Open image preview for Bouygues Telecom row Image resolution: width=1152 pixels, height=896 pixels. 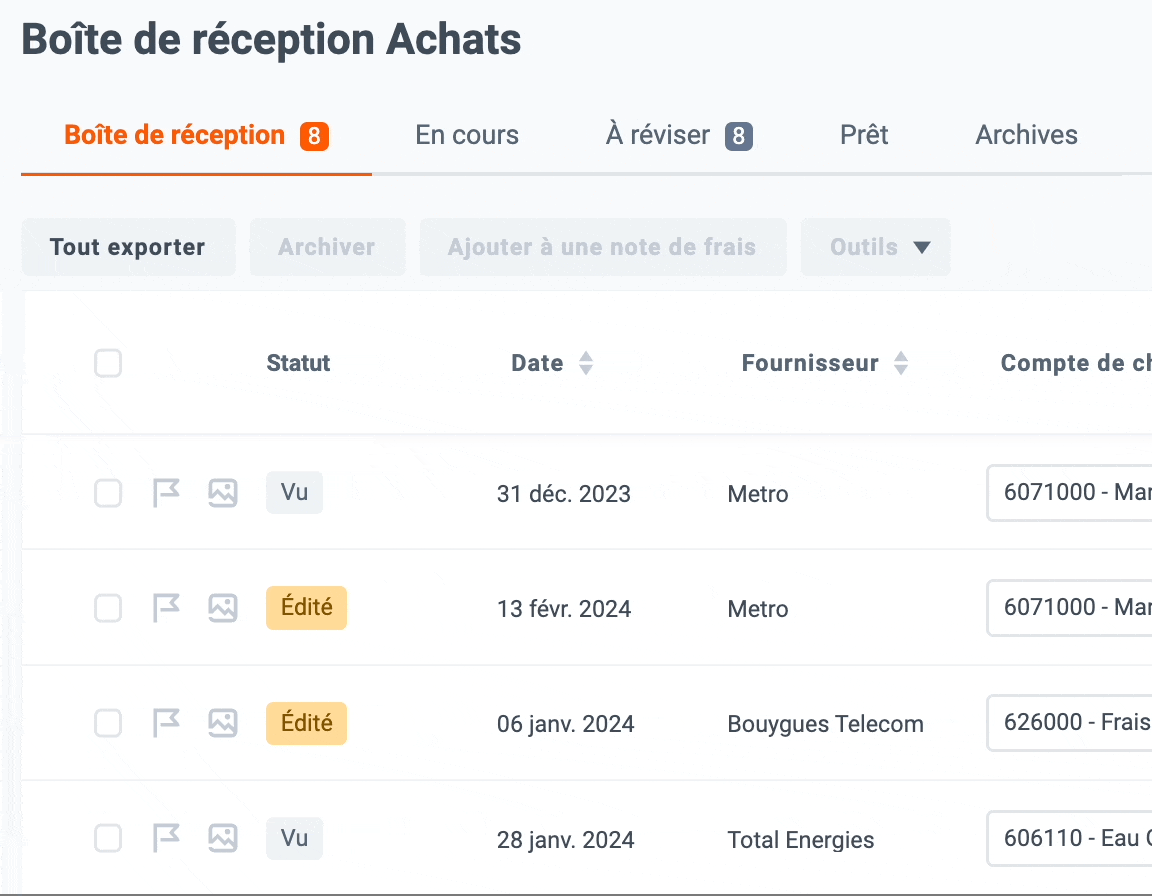click(223, 723)
